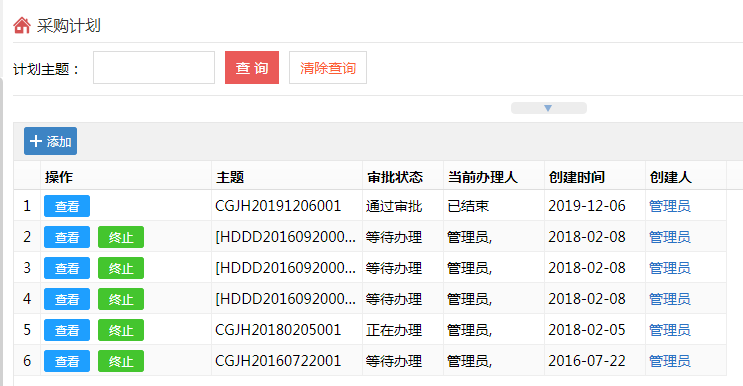This screenshot has width=743, height=386.
Task: Click the 采购计划 page title
Action: pos(69,25)
